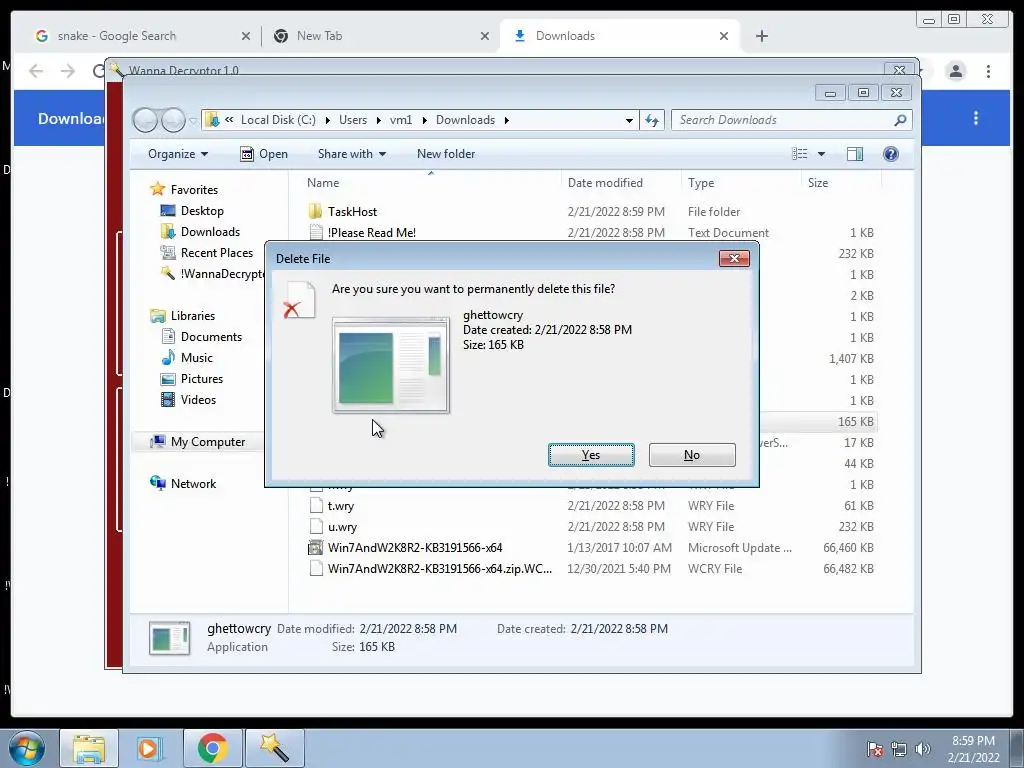Open Music library
The height and width of the screenshot is (768, 1024).
(197, 358)
